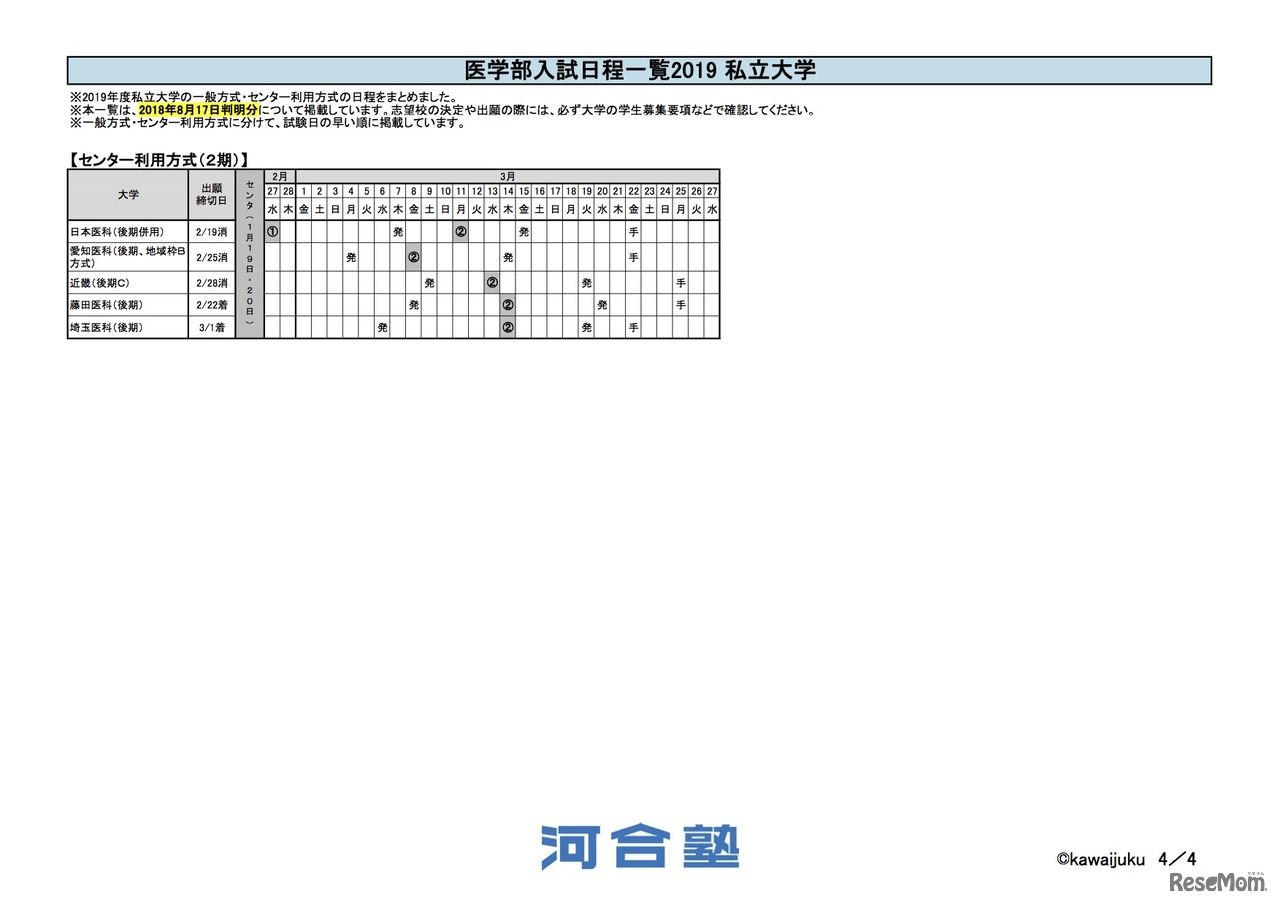This screenshot has height=905, width=1280.
Task: Click the 大学 header cell of the table
Action: pyautogui.click(x=127, y=195)
